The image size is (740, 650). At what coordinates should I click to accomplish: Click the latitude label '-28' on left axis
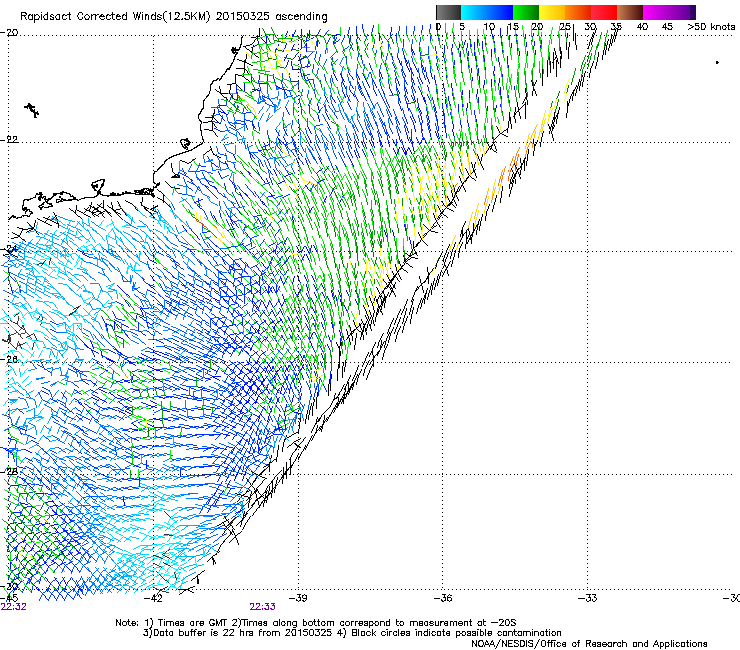[x=9, y=471]
